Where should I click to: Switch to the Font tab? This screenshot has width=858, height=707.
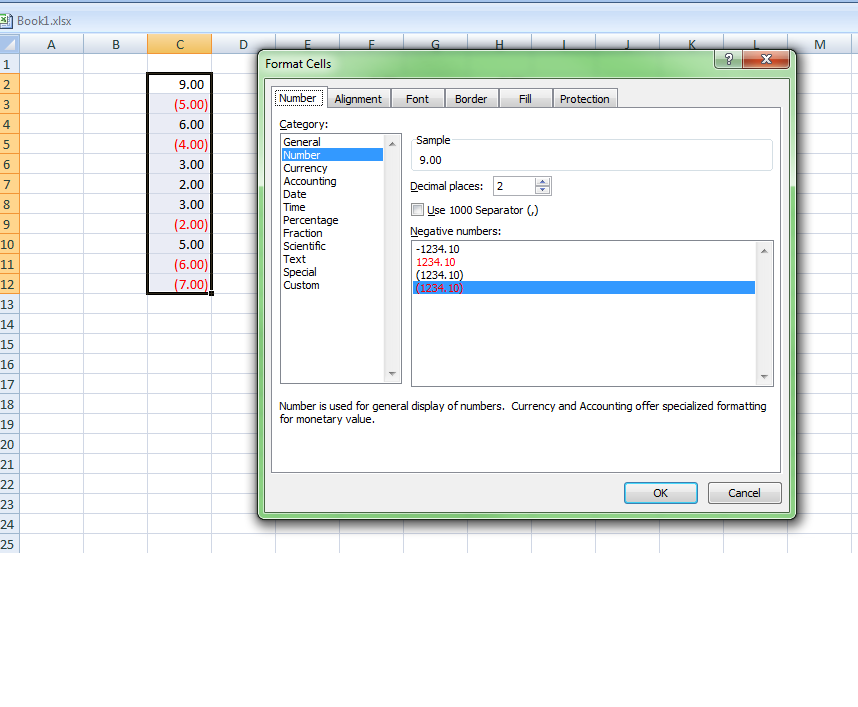click(x=417, y=98)
